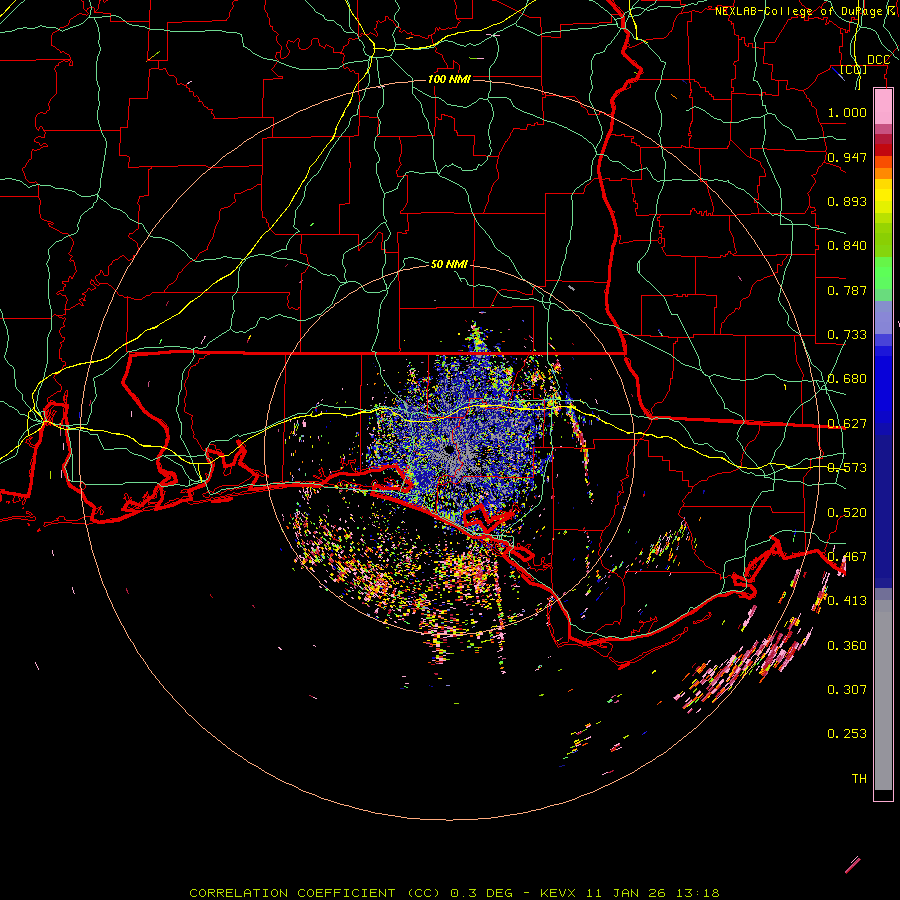Click the 11 JAN 26 date in the caption
This screenshot has height=900, width=900.
tap(626, 893)
